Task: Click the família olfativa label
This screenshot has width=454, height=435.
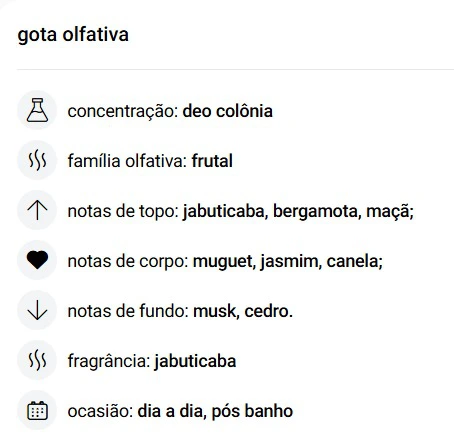Action: (127, 161)
